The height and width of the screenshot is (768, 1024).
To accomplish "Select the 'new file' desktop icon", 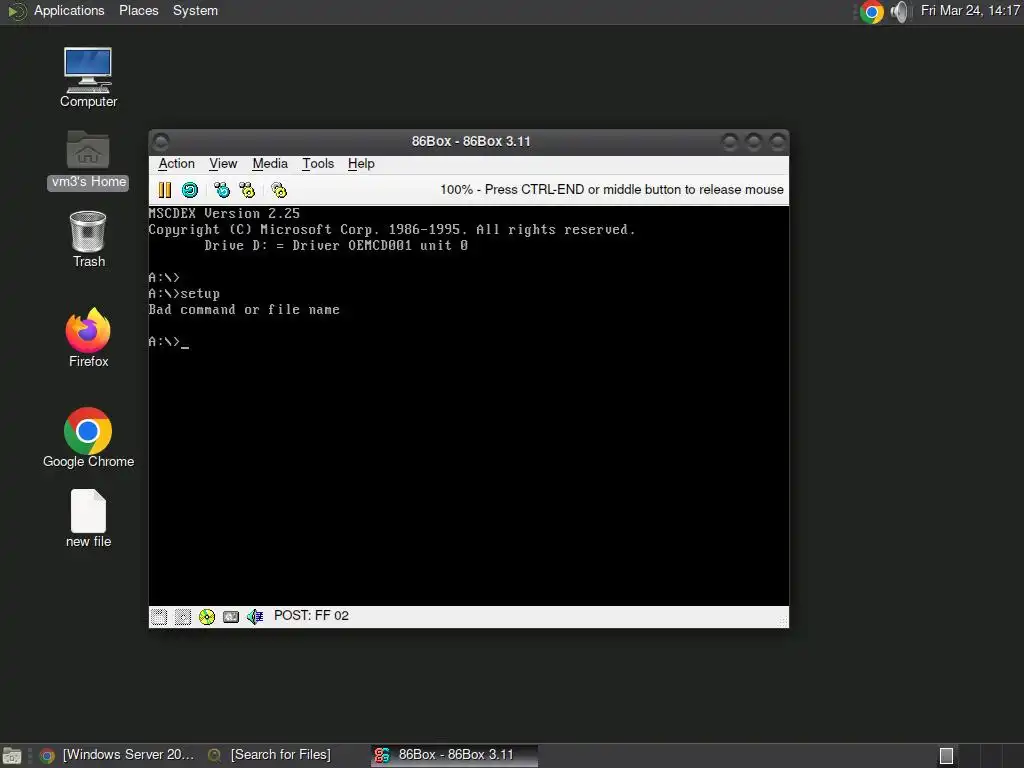I will 88,519.
